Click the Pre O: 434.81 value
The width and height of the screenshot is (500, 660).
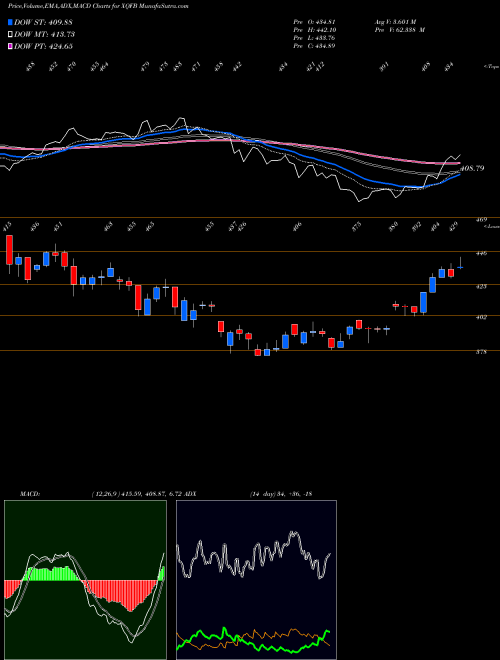pos(314,22)
